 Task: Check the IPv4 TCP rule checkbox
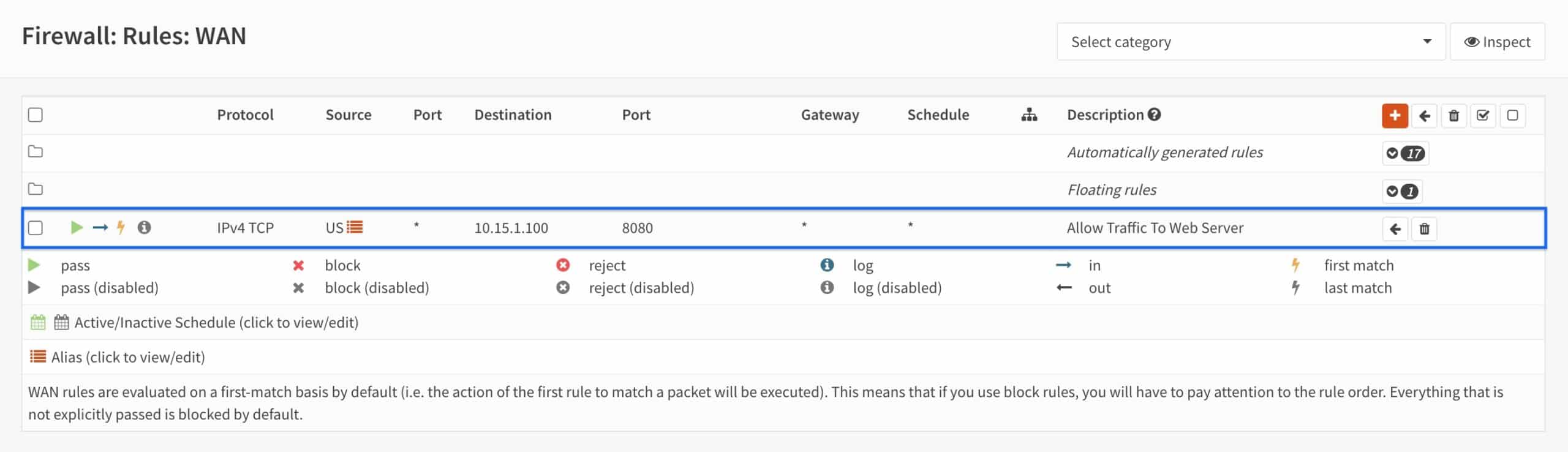coord(36,228)
